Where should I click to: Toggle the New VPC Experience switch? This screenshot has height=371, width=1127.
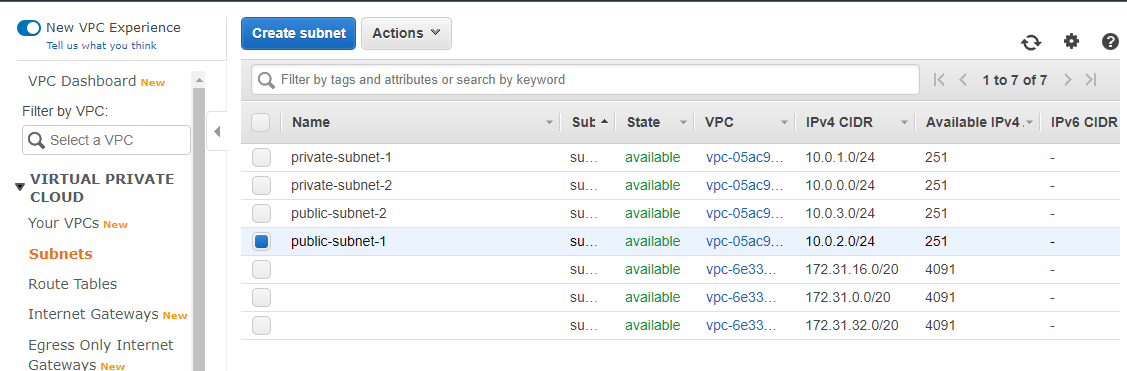tap(29, 28)
